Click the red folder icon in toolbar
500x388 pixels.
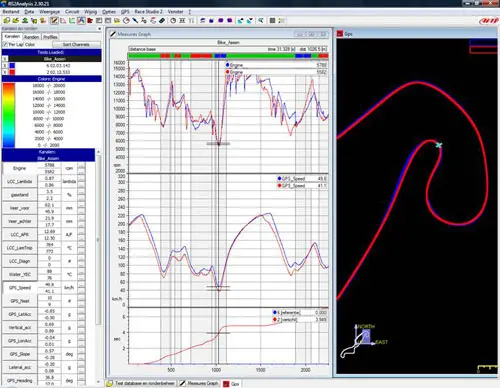coord(90,21)
